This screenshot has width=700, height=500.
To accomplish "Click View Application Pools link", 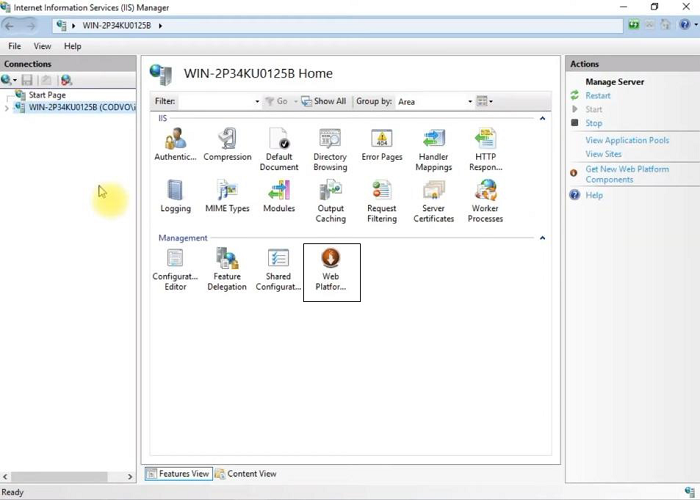I will (627, 140).
